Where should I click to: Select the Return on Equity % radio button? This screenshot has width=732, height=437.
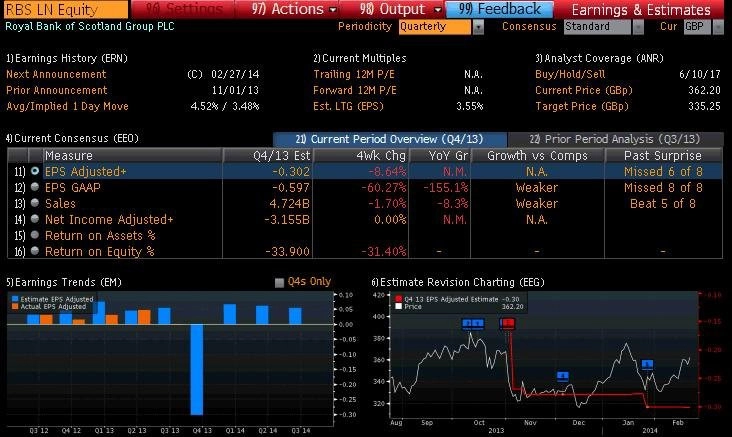click(35, 251)
